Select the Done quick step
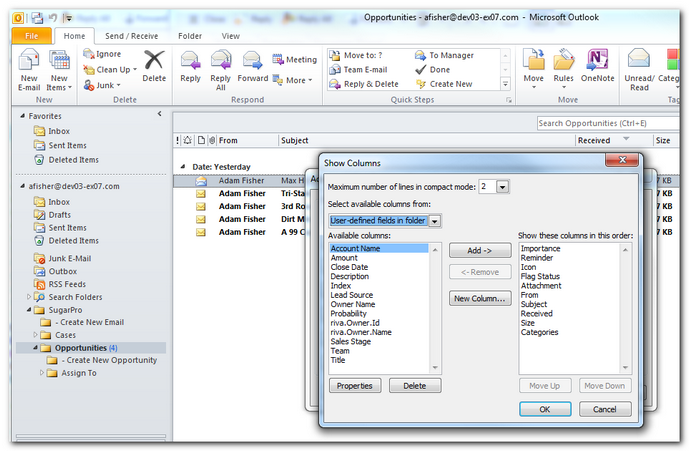This screenshot has height=451, width=689. pyautogui.click(x=432, y=69)
